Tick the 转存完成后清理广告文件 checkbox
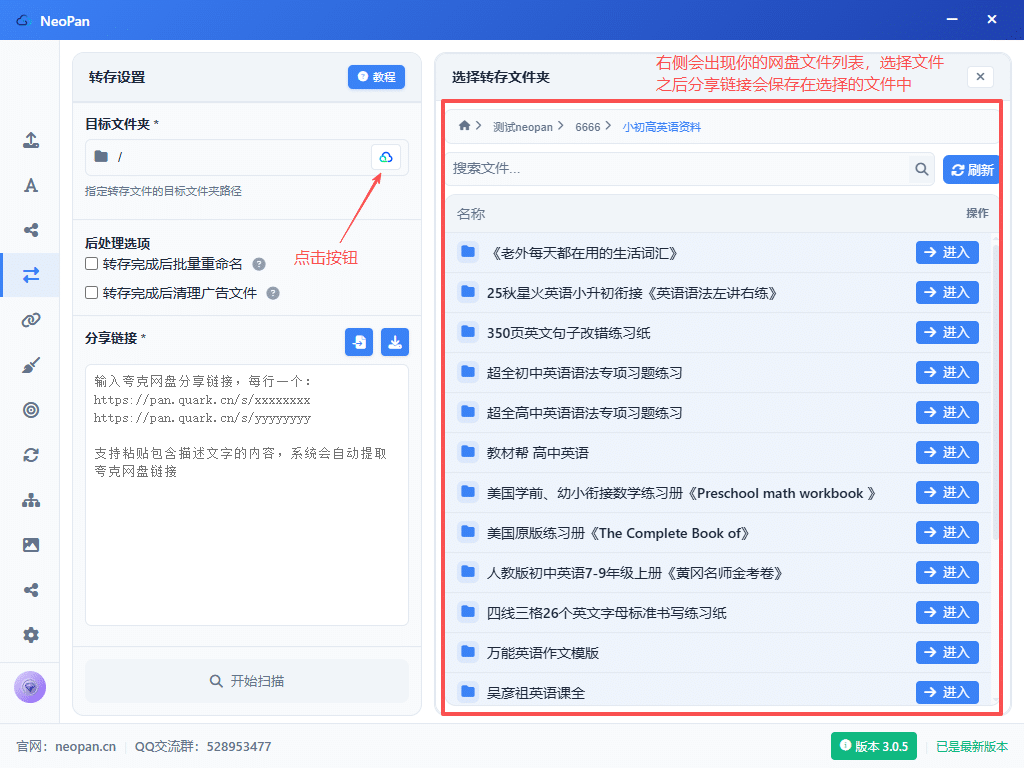 (92, 293)
